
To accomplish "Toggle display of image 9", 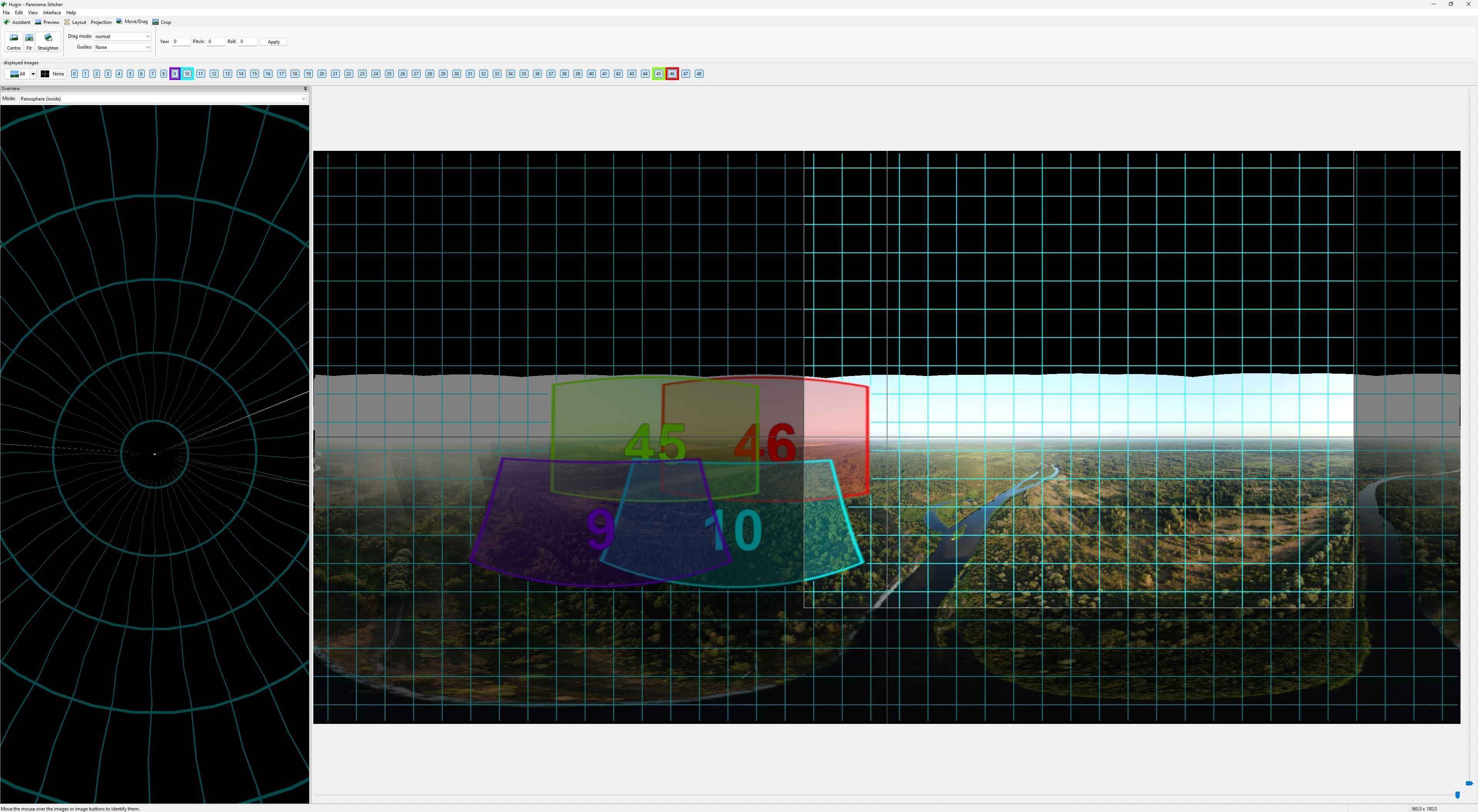I will tap(175, 74).
